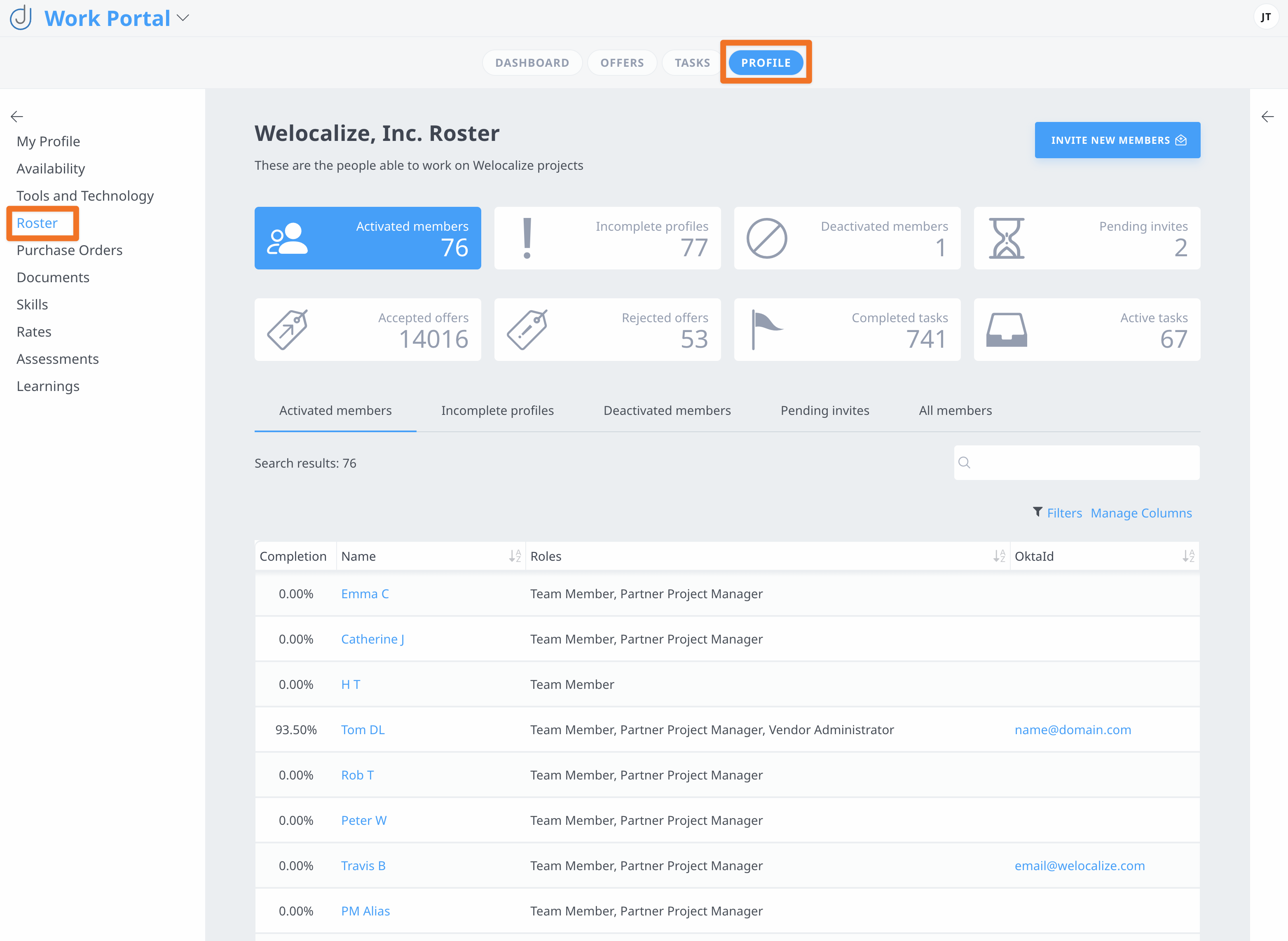
Task: View Rates in the sidebar
Action: click(x=34, y=332)
